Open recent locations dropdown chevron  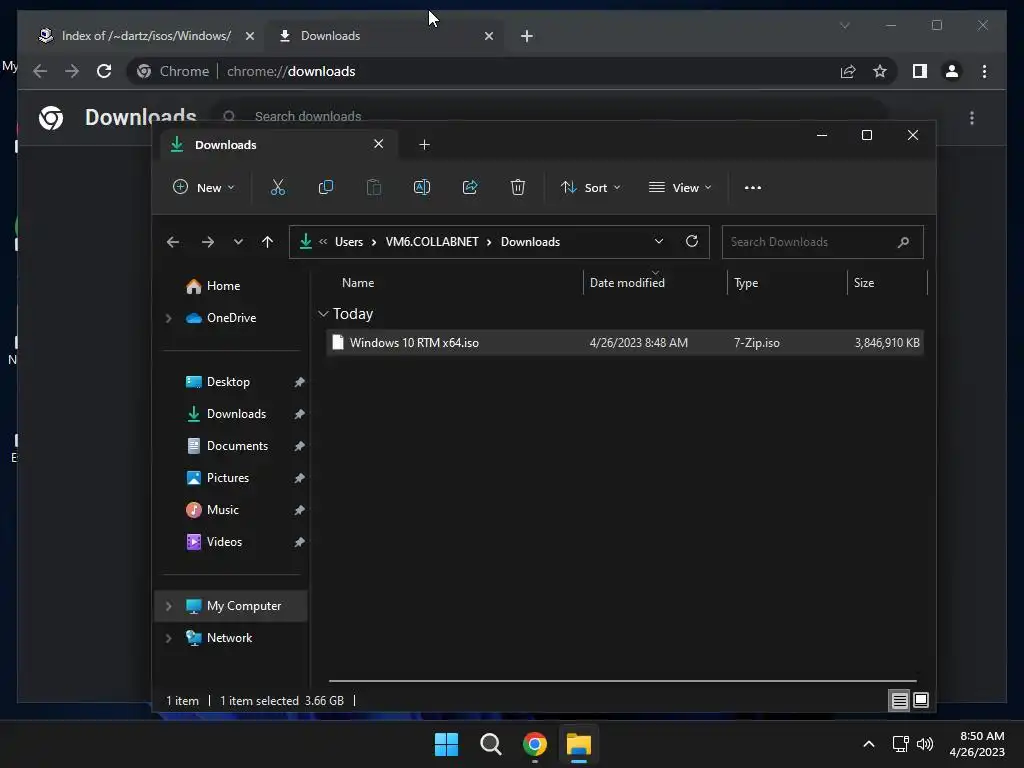coord(238,242)
